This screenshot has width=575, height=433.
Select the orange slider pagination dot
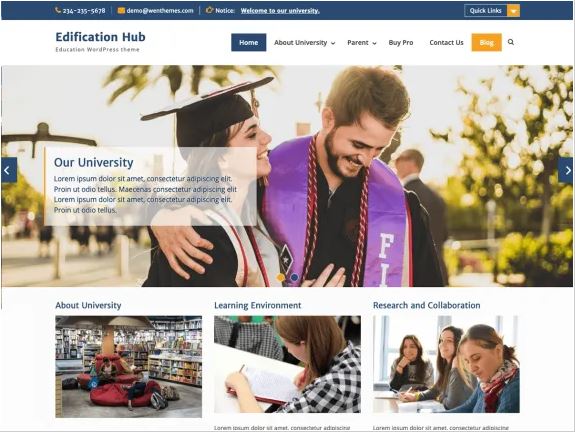tap(281, 278)
